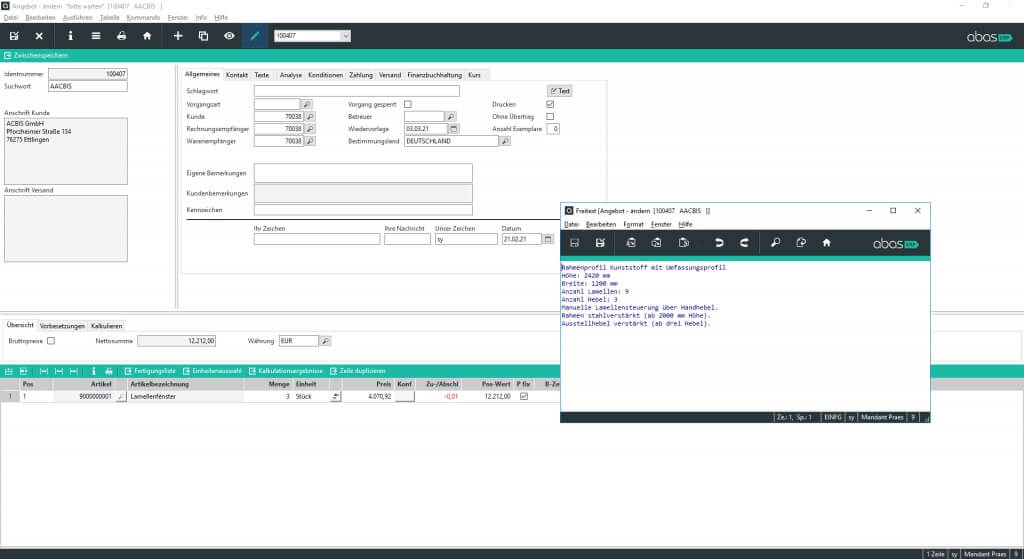Click the save icon in main toolbar
This screenshot has width=1024, height=559.
pyautogui.click(x=14, y=36)
